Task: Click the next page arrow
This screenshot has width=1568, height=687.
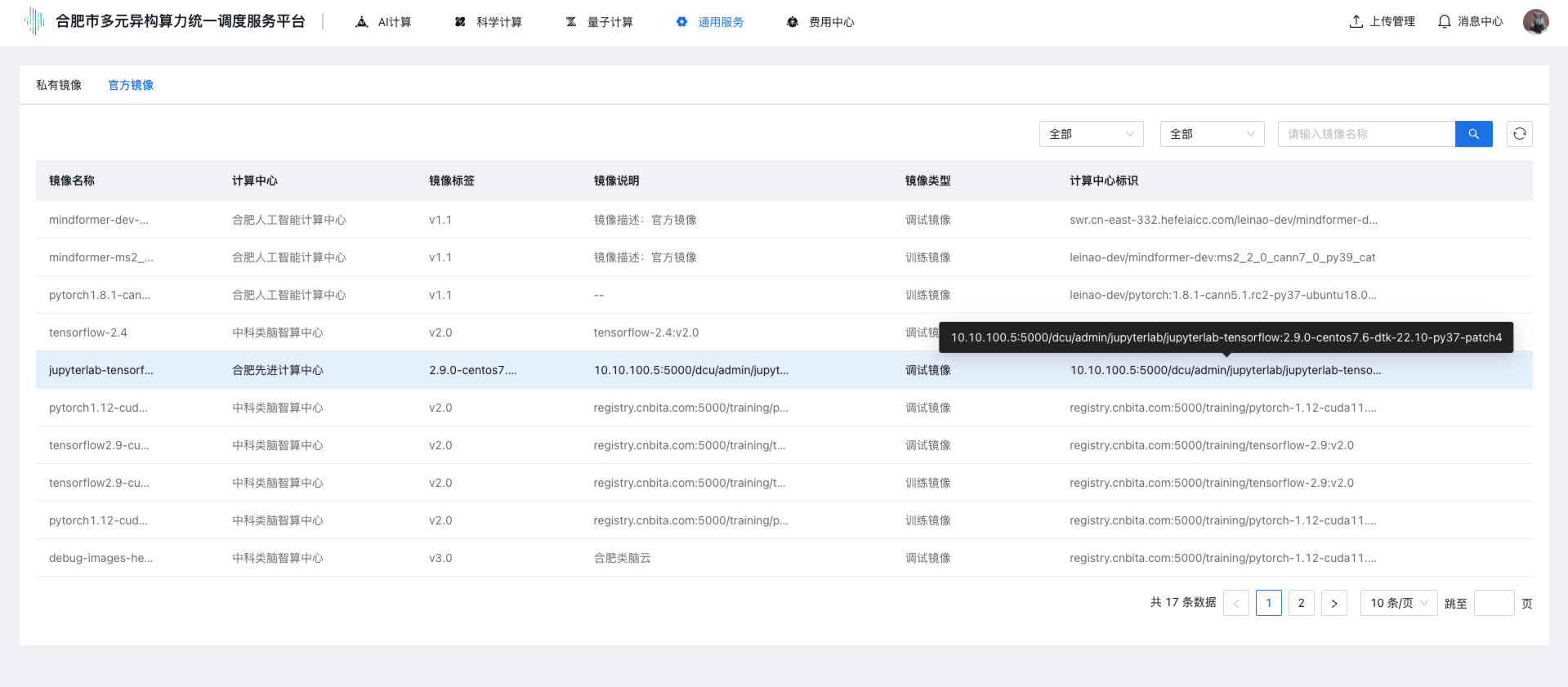Action: coord(1333,603)
